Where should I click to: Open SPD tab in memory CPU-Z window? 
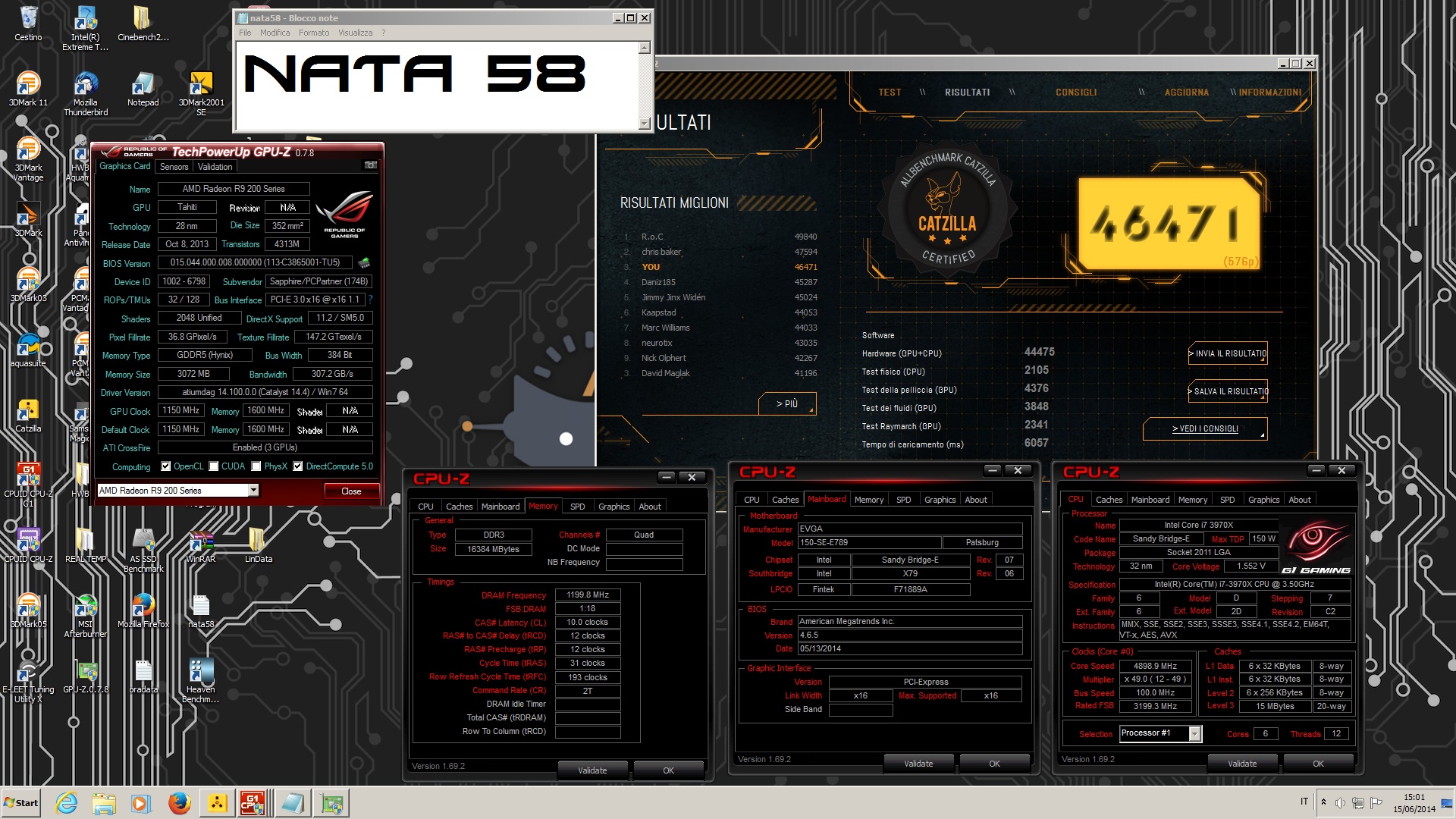[577, 507]
